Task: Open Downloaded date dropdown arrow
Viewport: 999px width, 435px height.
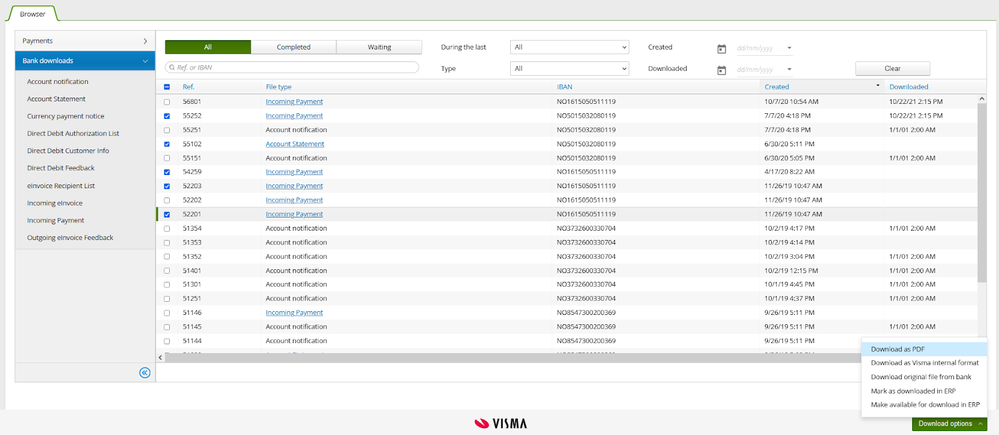Action: 789,69
